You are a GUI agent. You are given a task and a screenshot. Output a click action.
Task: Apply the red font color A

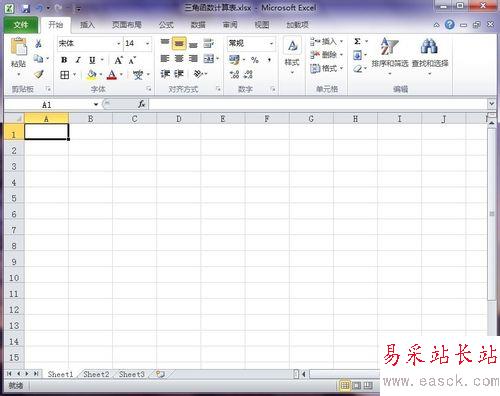112,75
